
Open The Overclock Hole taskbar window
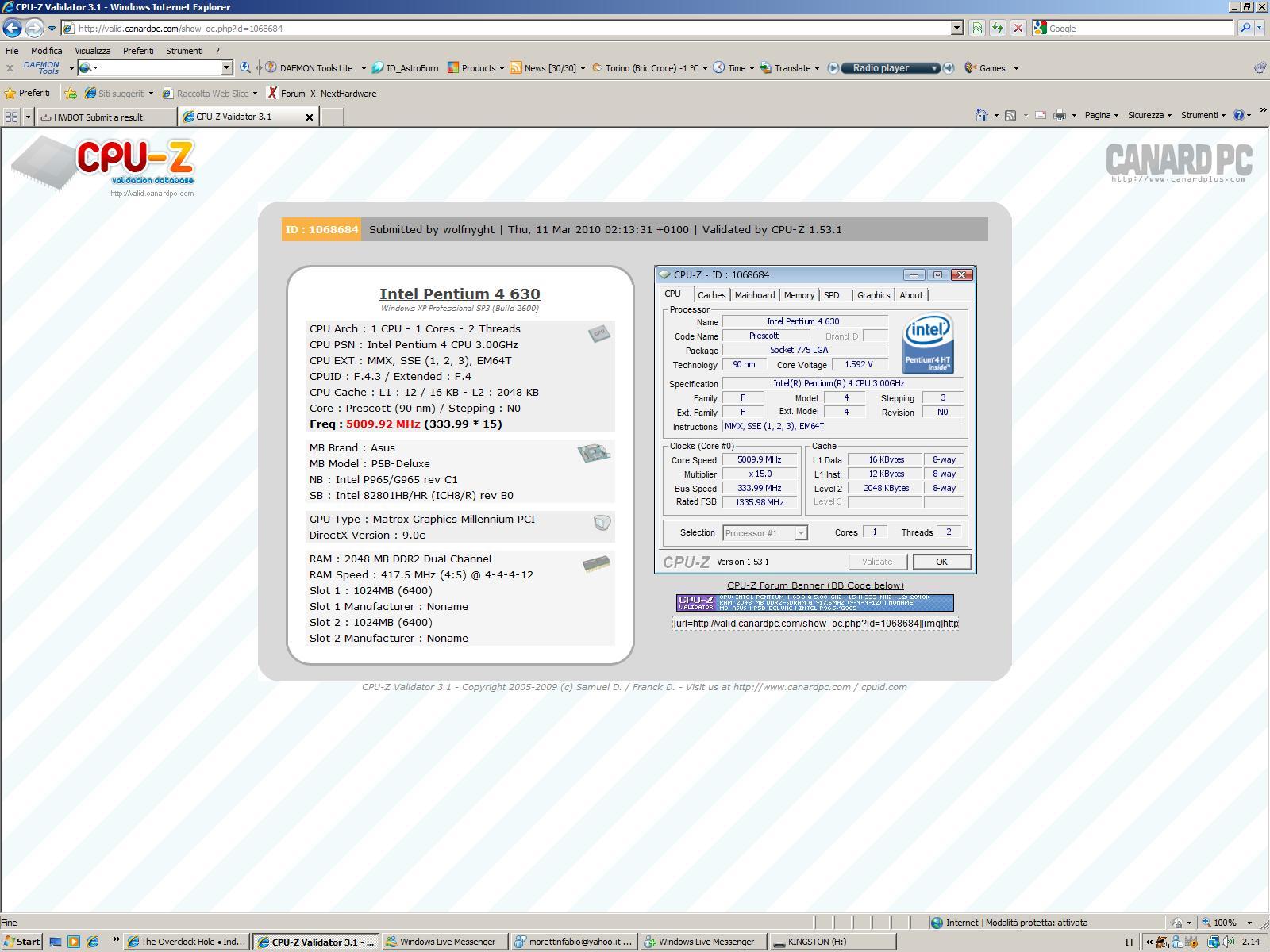(187, 942)
